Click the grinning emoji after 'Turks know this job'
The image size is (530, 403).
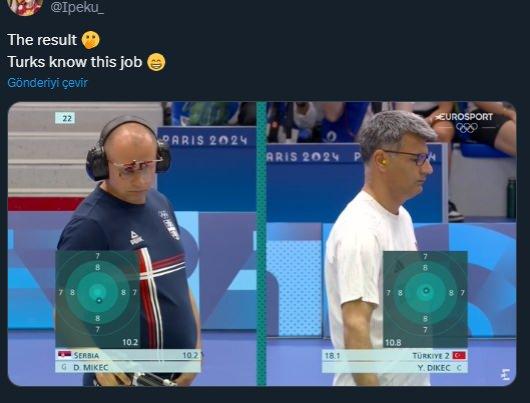156,62
